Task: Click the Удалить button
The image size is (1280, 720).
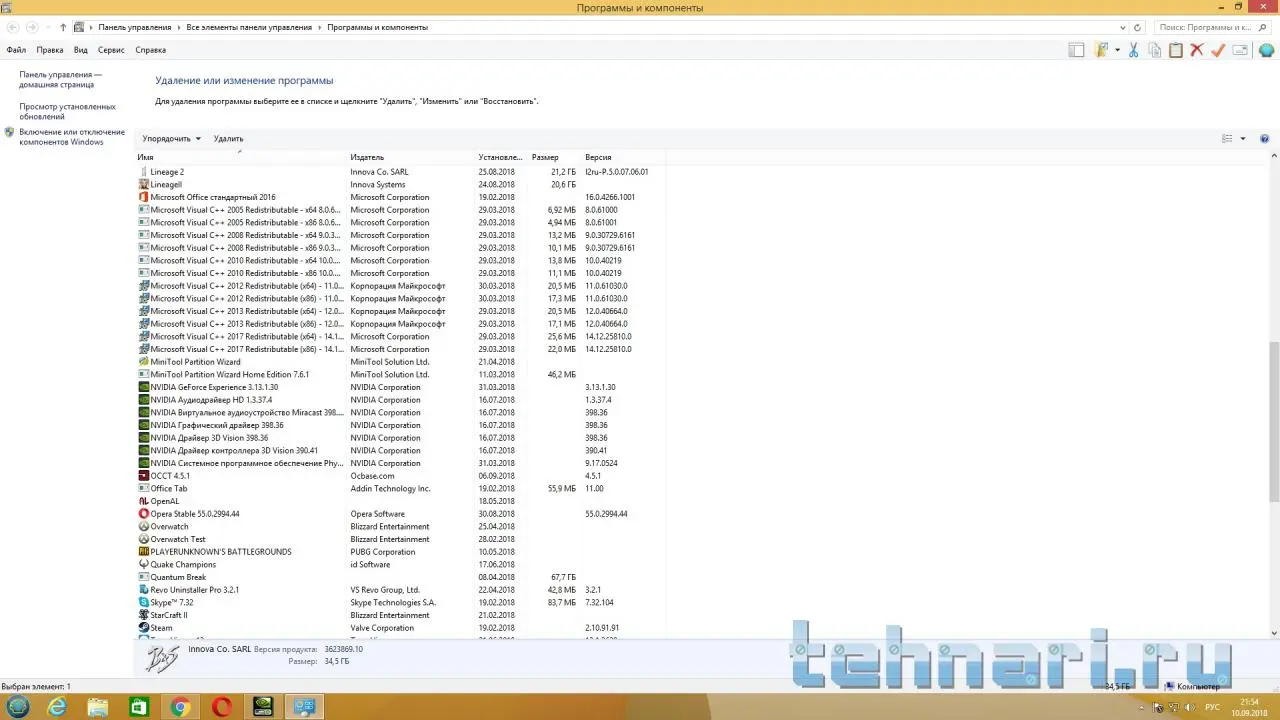Action: (x=228, y=139)
